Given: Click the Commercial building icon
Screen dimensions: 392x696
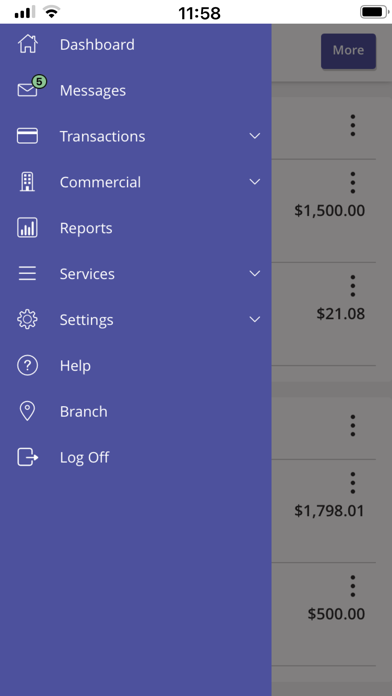Looking at the screenshot, I should [28, 182].
